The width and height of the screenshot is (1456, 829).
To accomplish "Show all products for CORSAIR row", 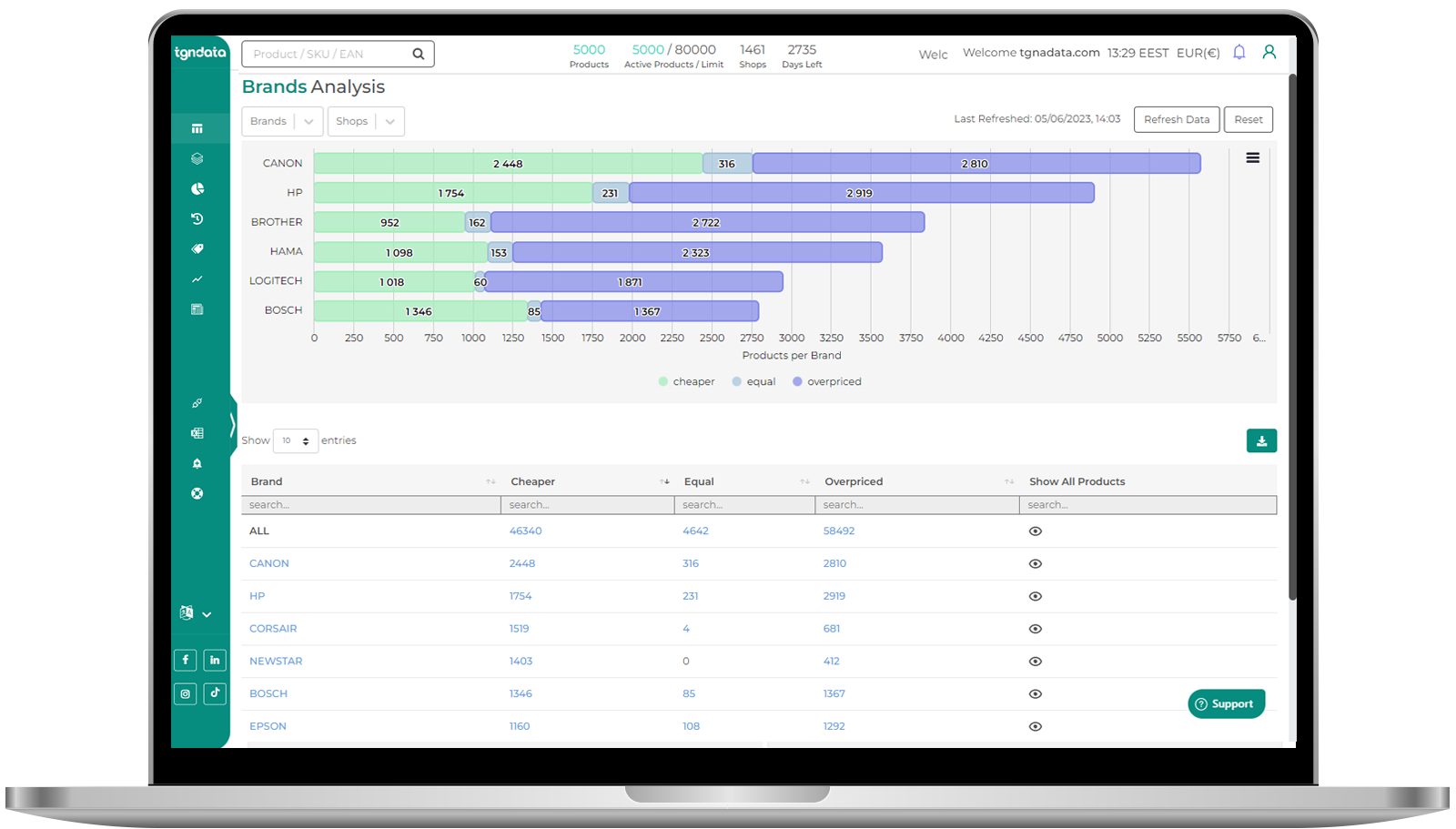I will [1035, 629].
